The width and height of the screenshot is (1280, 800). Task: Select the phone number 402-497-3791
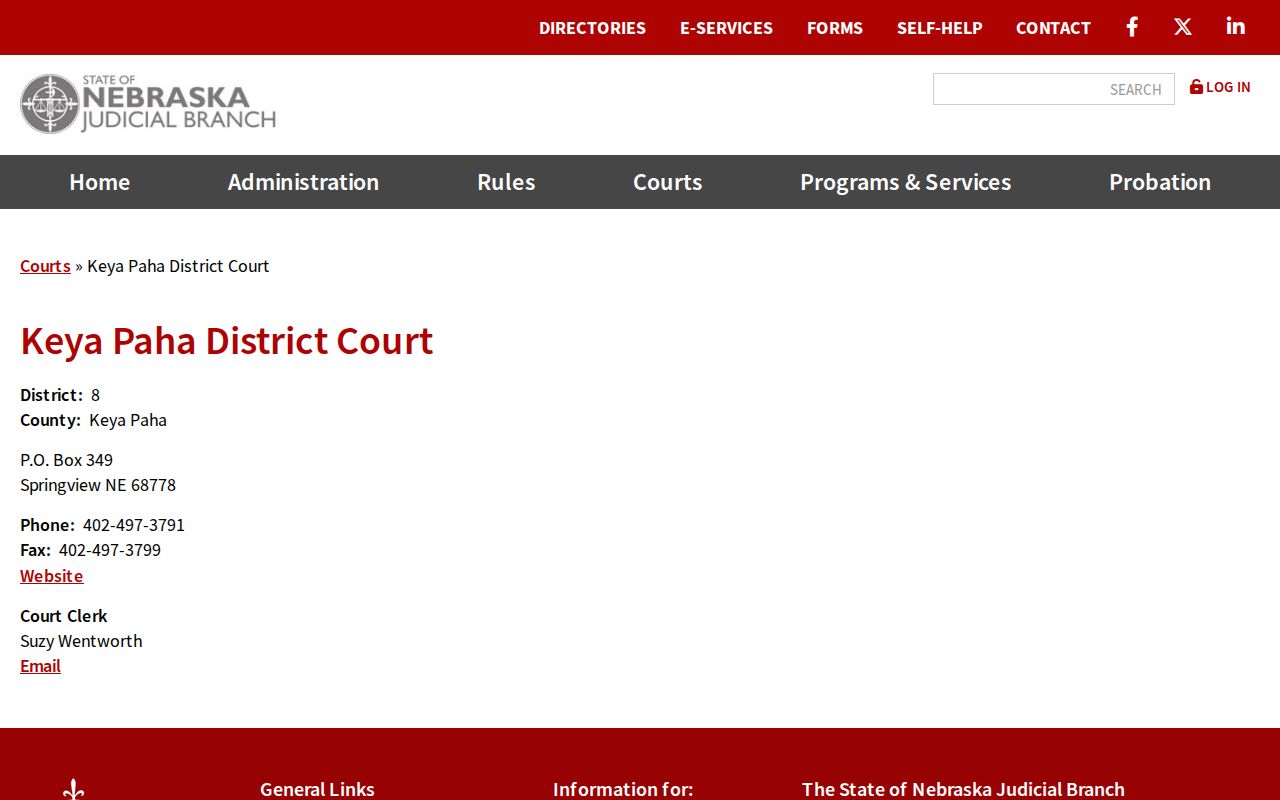click(x=134, y=525)
